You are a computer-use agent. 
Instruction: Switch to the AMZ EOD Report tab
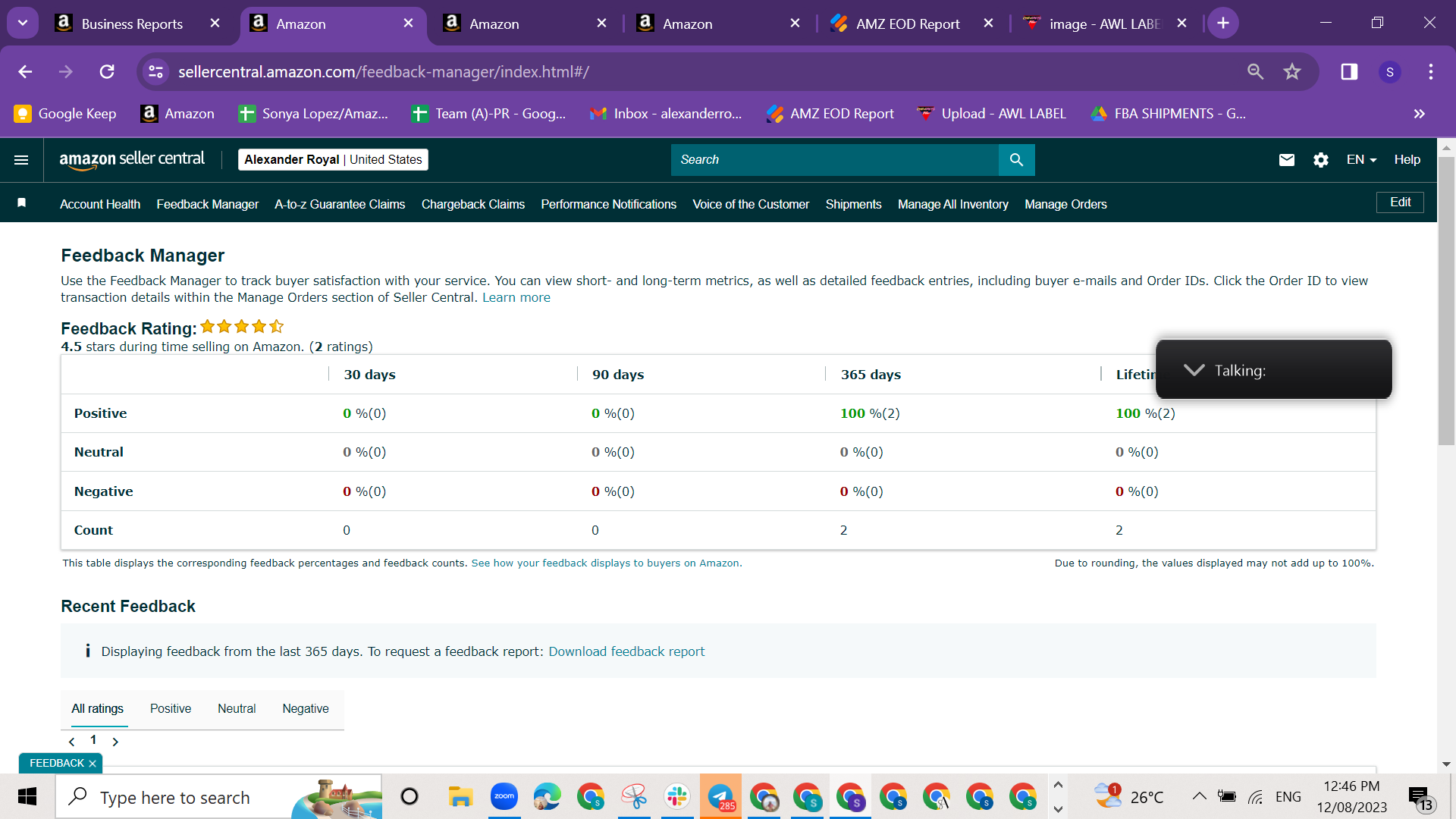(x=908, y=24)
